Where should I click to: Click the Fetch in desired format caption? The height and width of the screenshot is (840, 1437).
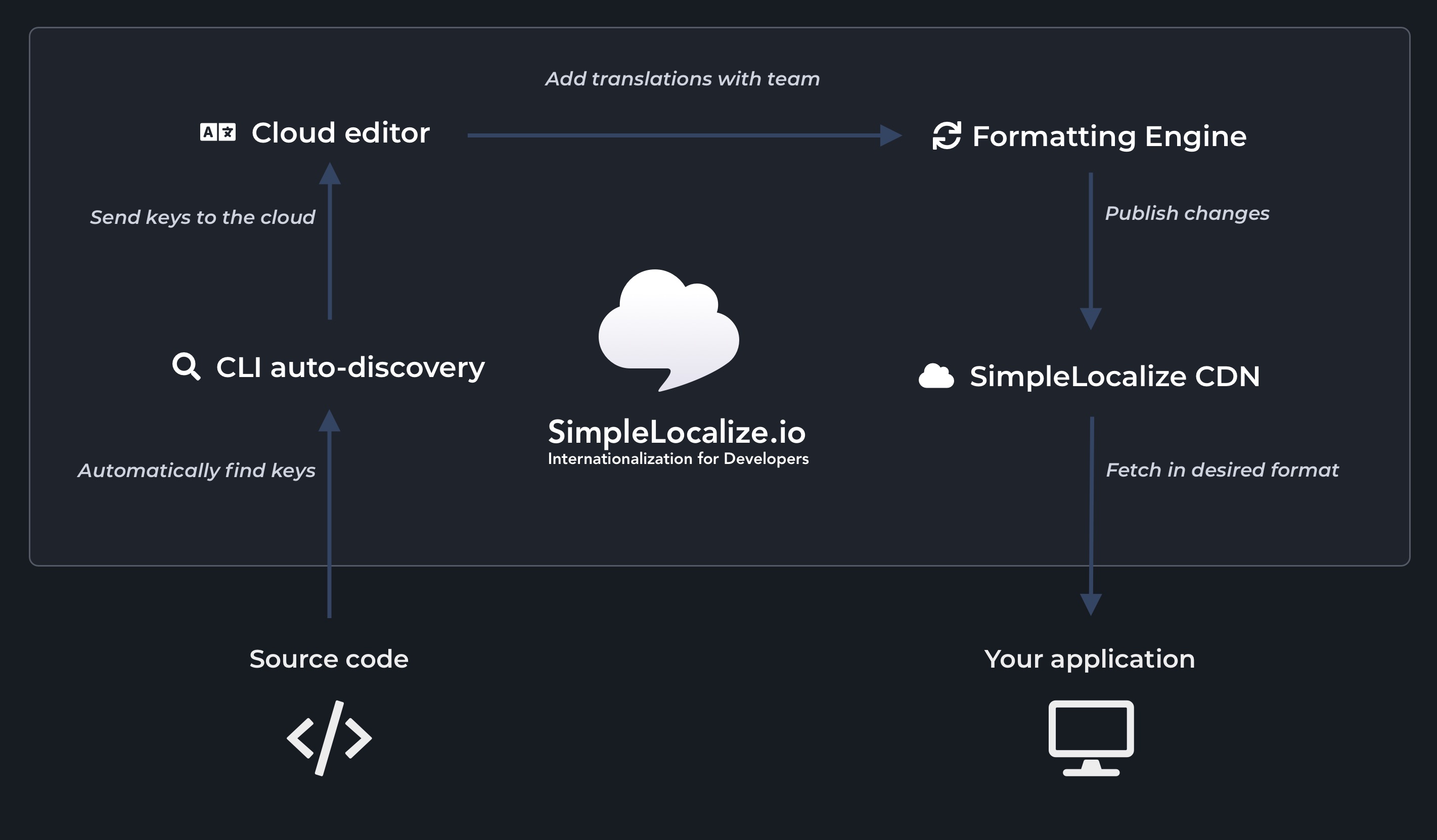pyautogui.click(x=1222, y=470)
